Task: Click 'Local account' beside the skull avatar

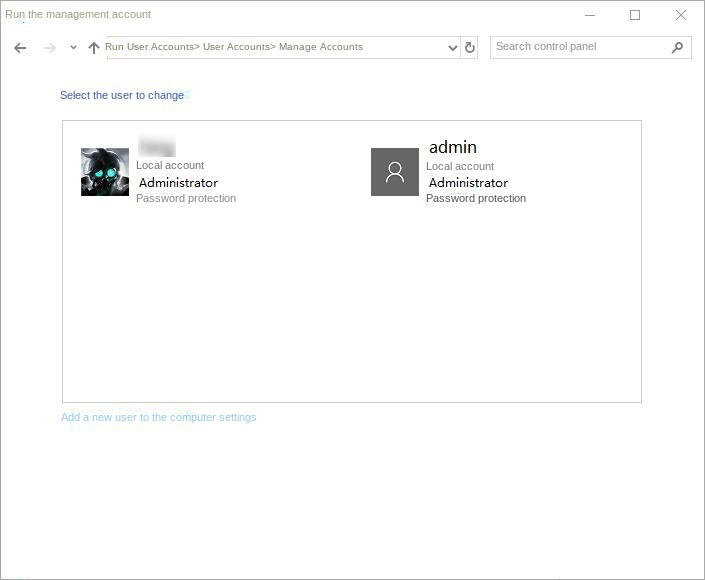Action: click(x=170, y=165)
